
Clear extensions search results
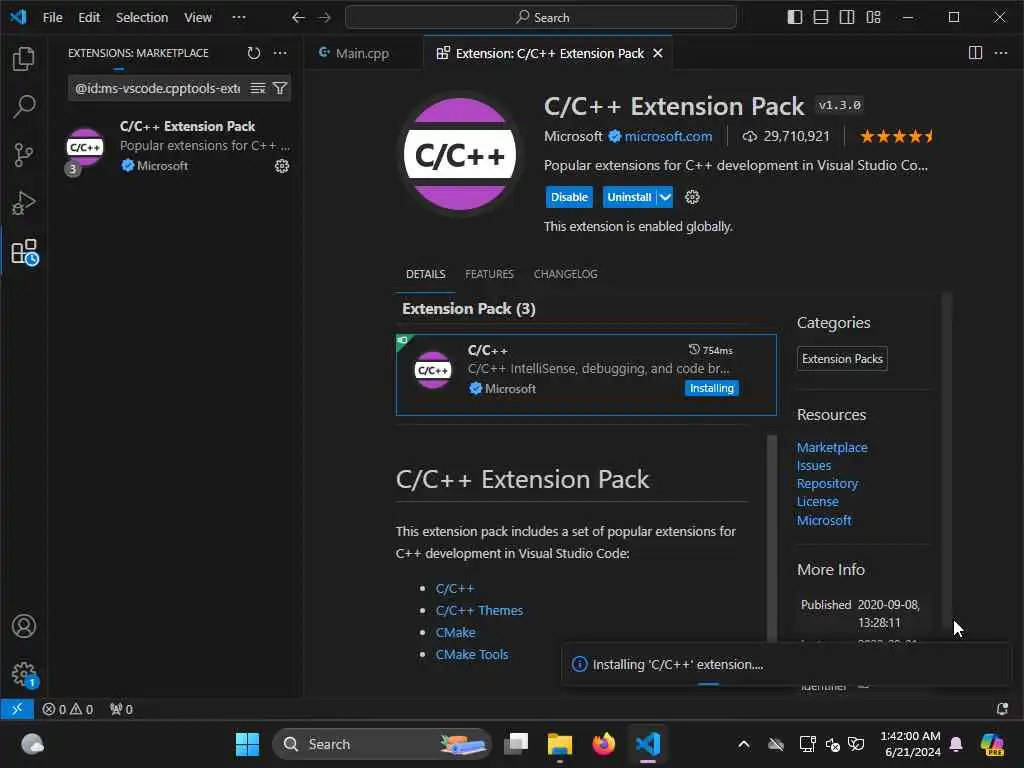pos(258,88)
